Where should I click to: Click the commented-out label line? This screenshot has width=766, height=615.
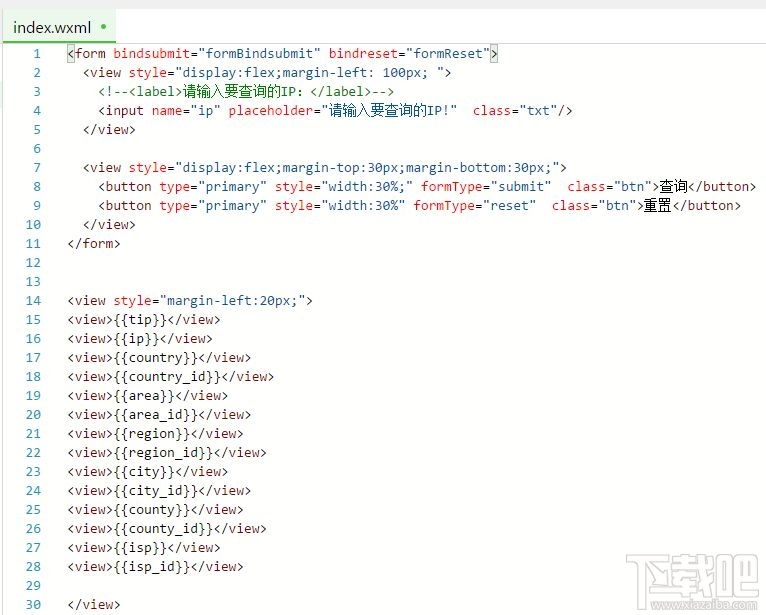[246, 92]
